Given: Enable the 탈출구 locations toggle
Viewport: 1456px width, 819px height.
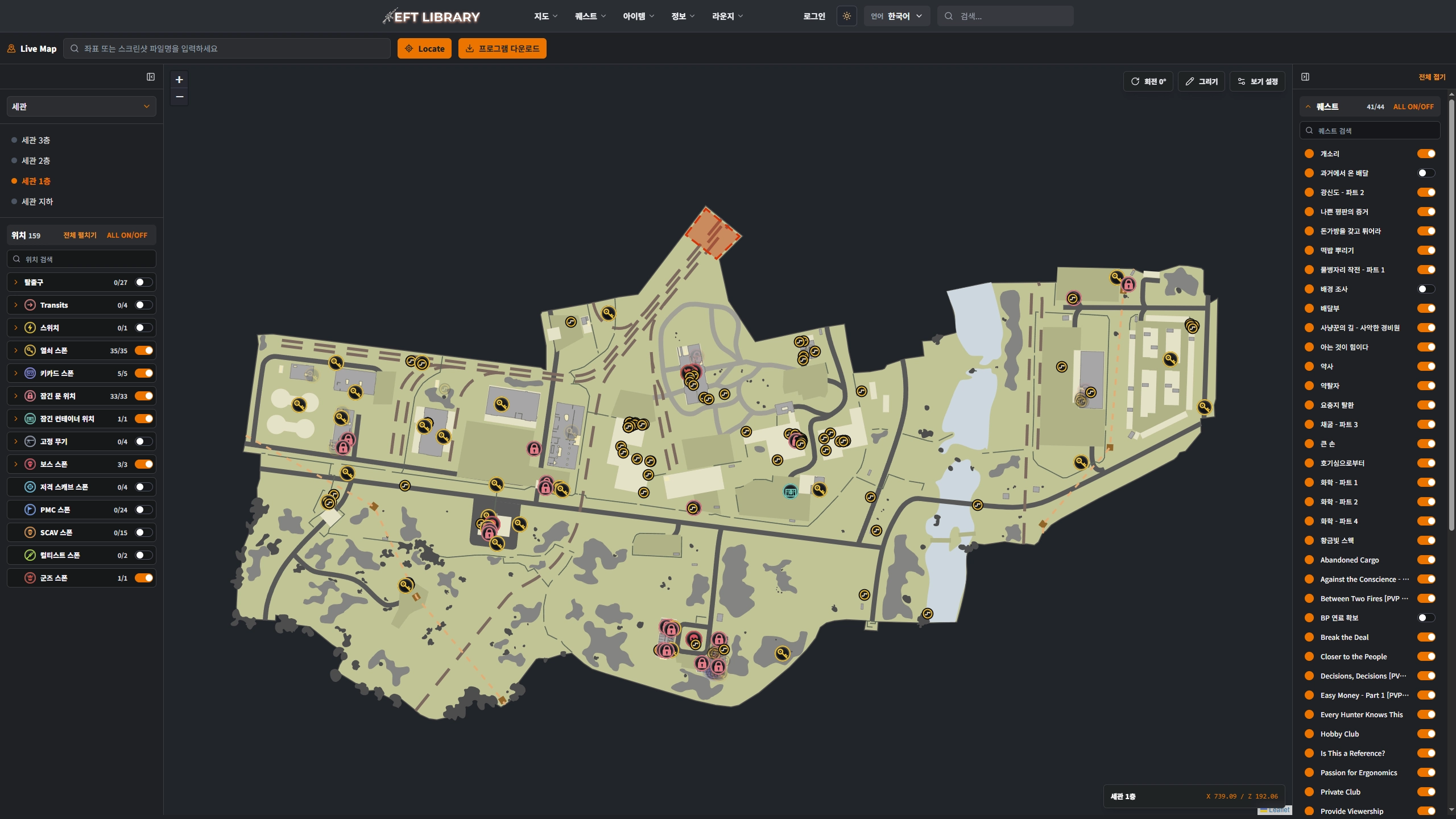Looking at the screenshot, I should point(144,282).
